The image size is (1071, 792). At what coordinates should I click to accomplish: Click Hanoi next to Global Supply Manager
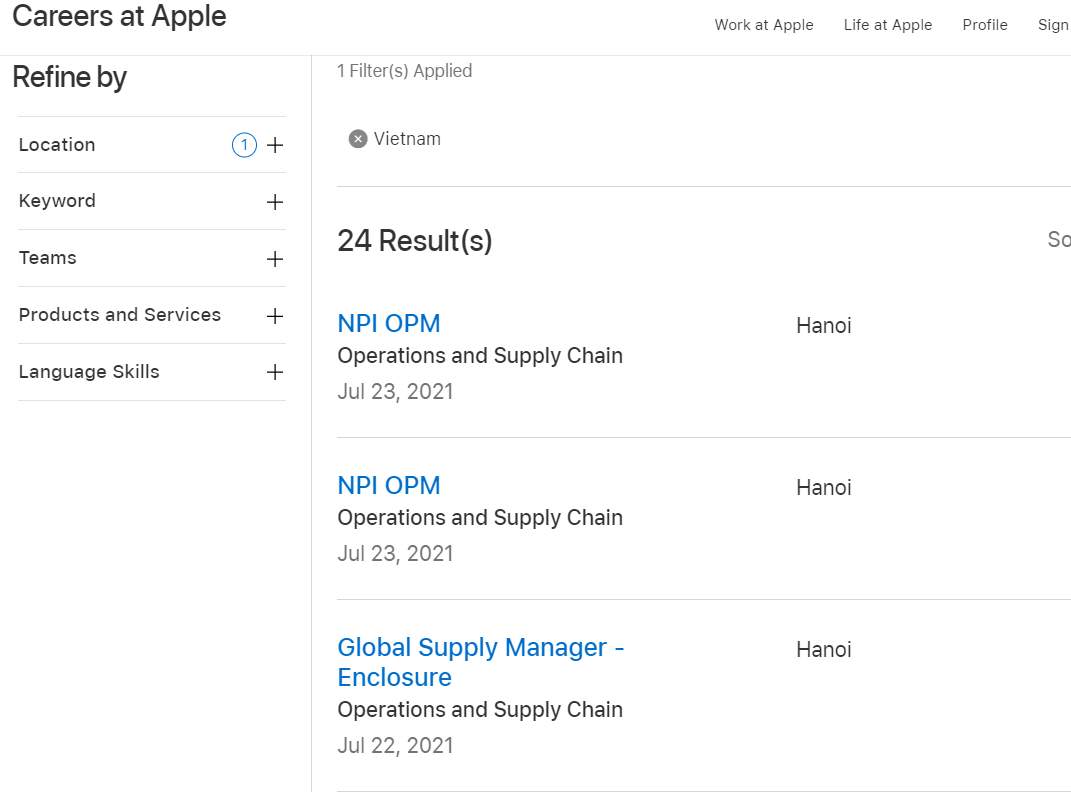(823, 649)
